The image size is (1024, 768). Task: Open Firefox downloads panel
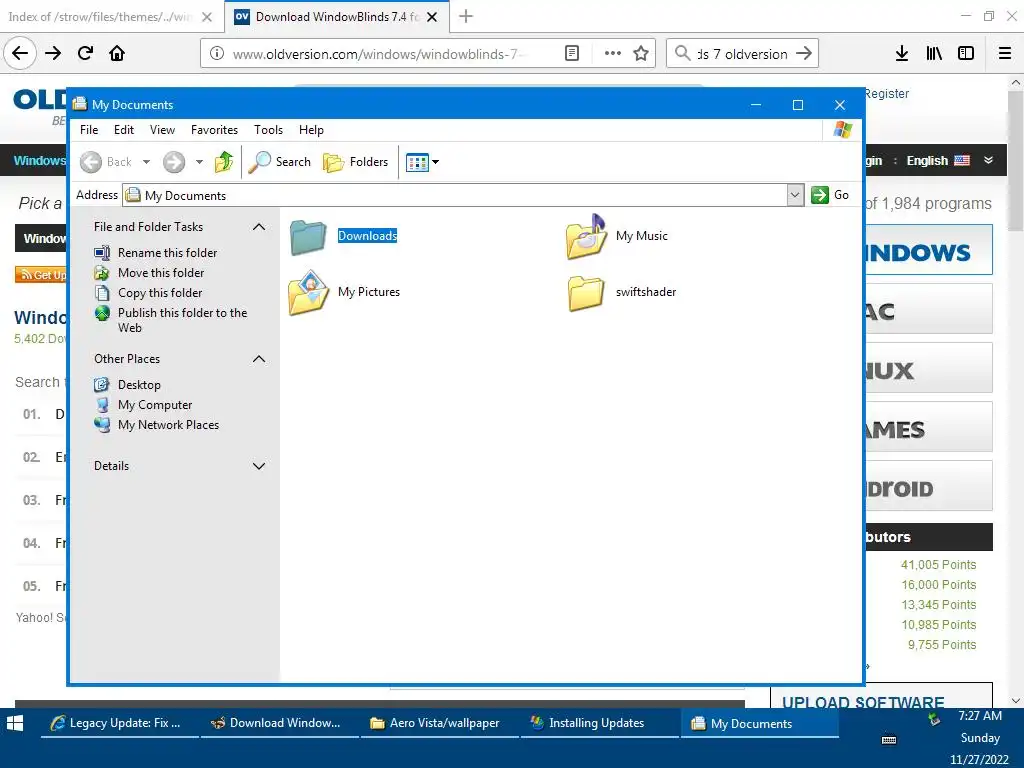pyautogui.click(x=902, y=54)
